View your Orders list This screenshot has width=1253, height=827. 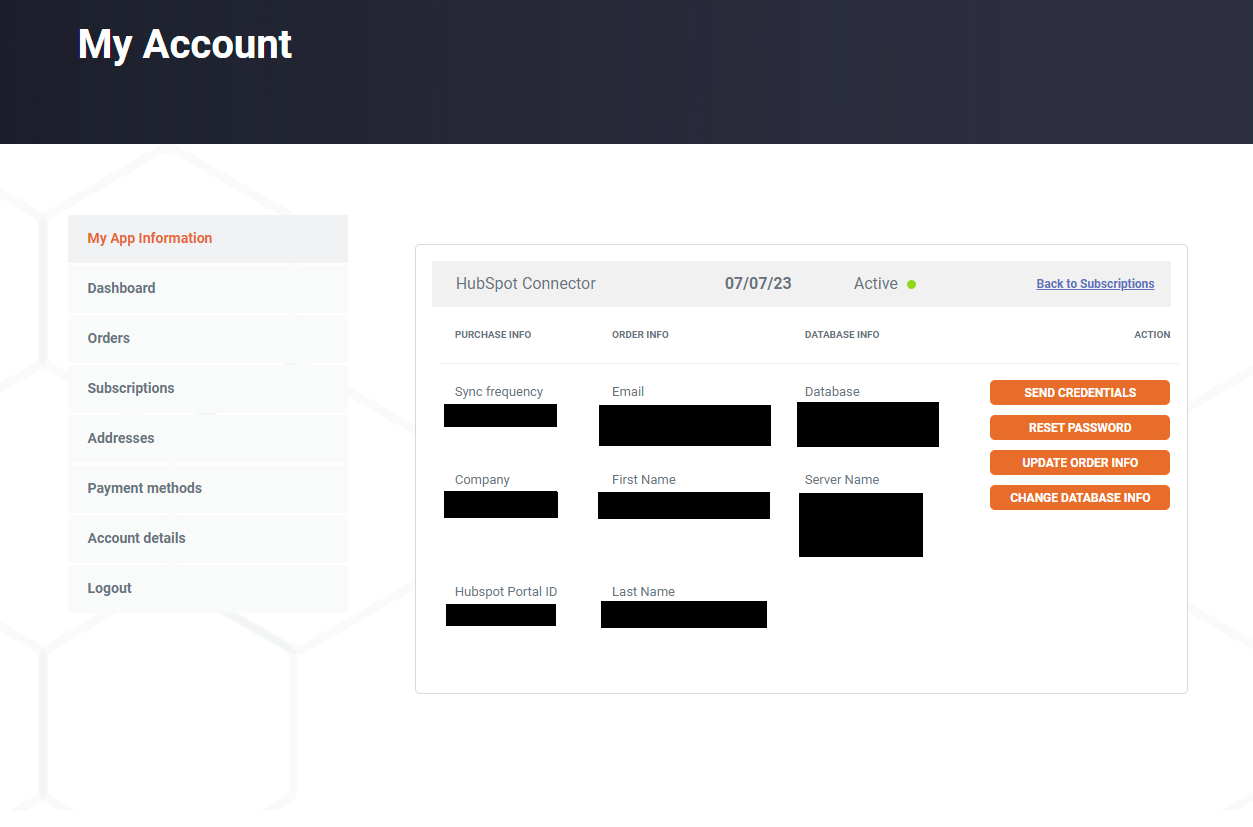click(108, 338)
